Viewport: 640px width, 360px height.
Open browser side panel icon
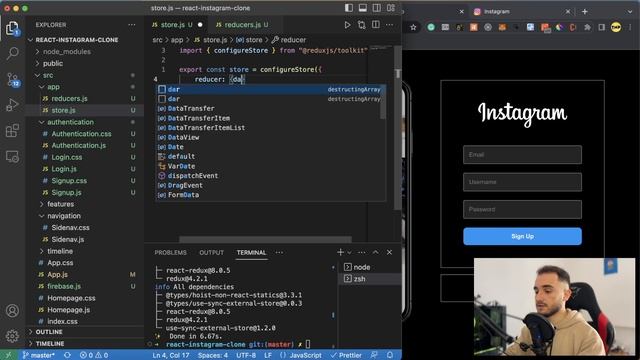tap(602, 27)
